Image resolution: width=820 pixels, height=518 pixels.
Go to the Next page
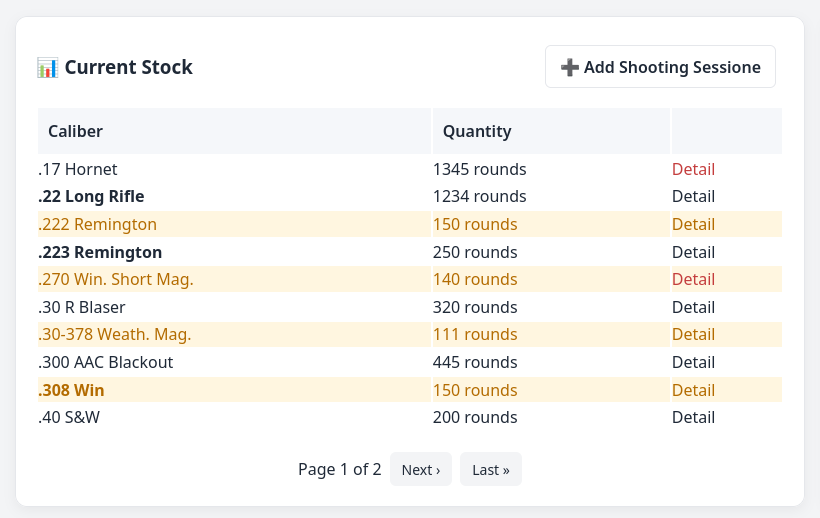pos(420,469)
